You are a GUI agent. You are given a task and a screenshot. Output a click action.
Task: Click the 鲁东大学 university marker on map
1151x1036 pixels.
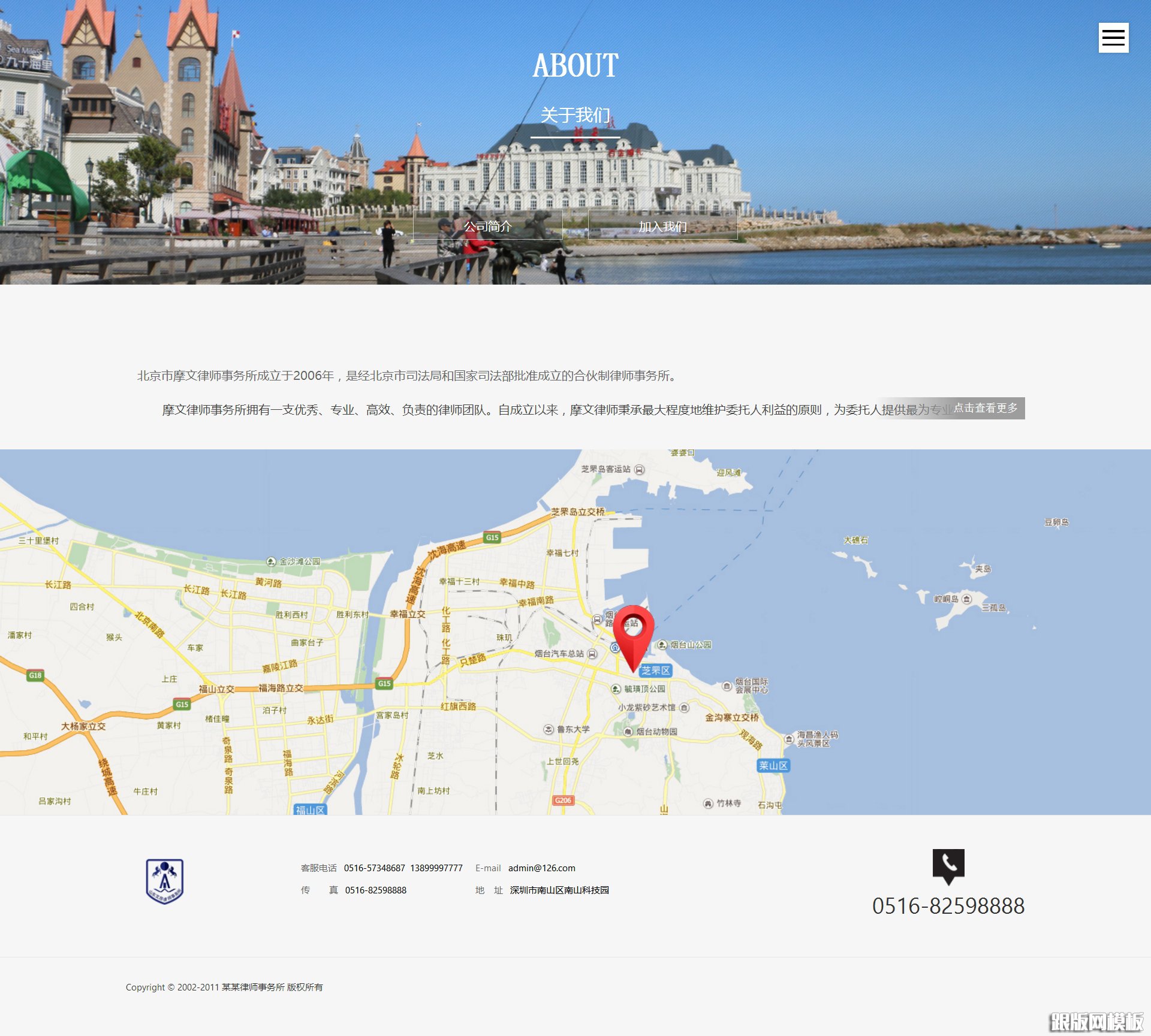(x=549, y=729)
